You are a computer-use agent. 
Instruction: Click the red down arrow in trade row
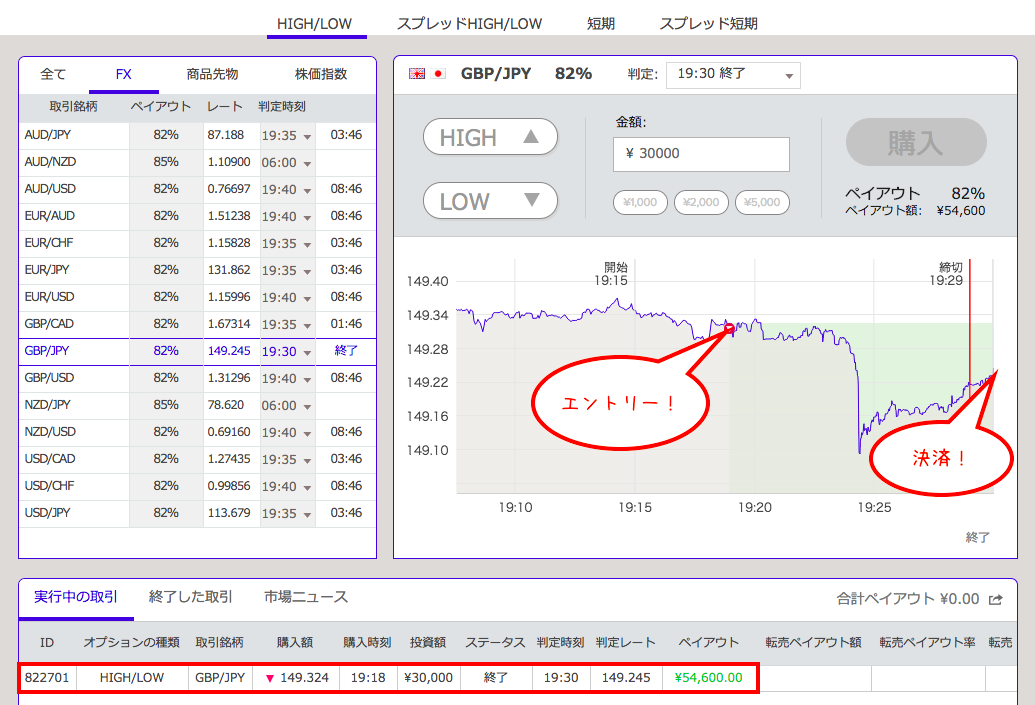pos(269,678)
